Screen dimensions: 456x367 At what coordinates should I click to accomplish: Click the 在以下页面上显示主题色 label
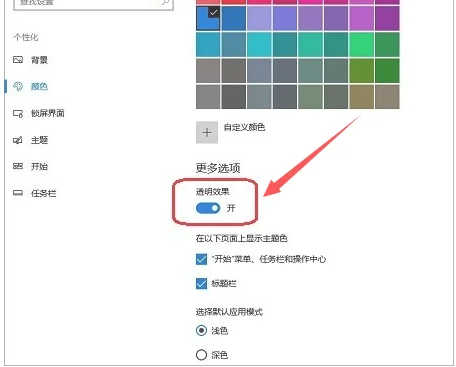[x=242, y=238]
